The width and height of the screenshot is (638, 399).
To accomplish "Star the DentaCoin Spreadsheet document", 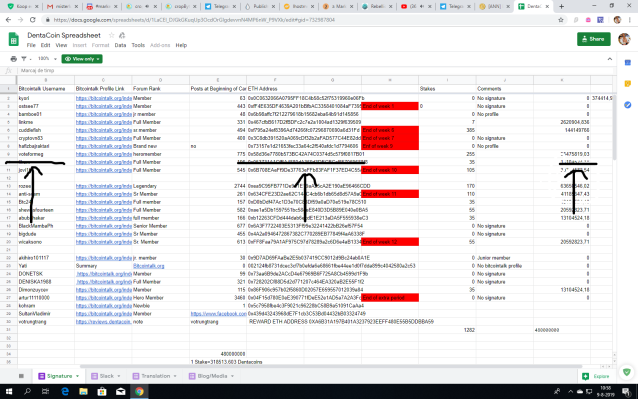I will coord(111,35).
